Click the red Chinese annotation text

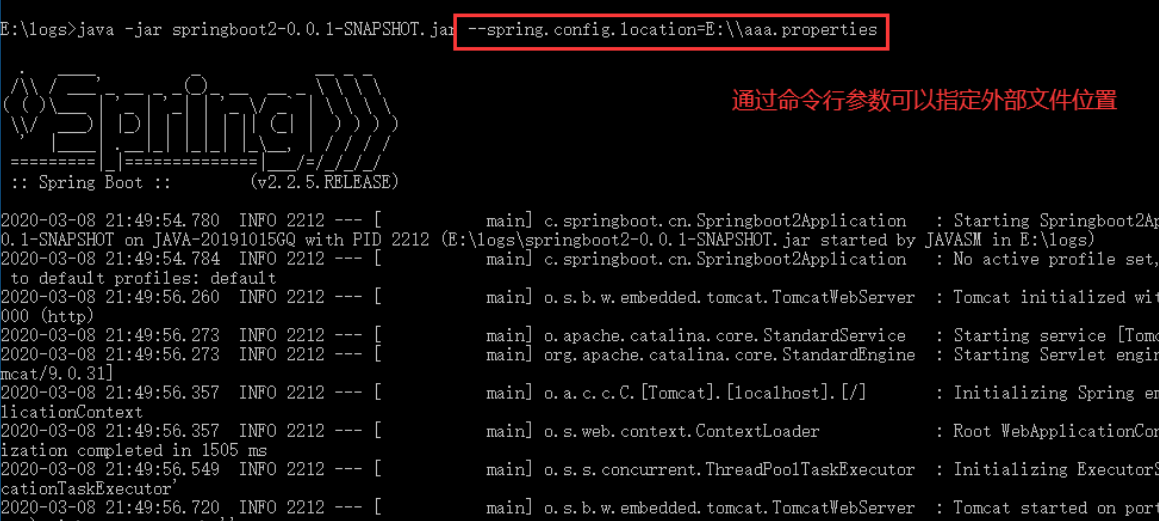(x=924, y=101)
